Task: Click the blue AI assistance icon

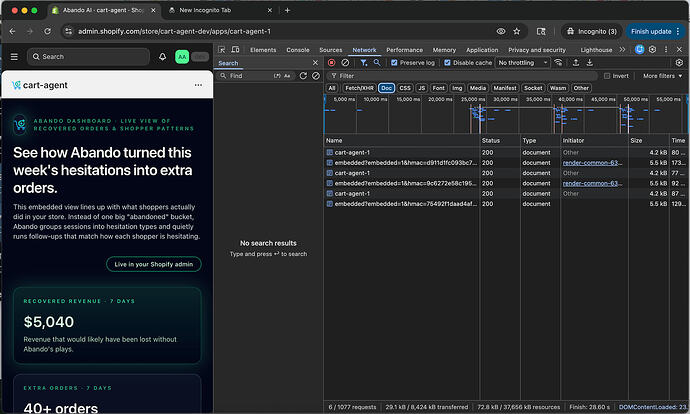Action: tap(639, 50)
